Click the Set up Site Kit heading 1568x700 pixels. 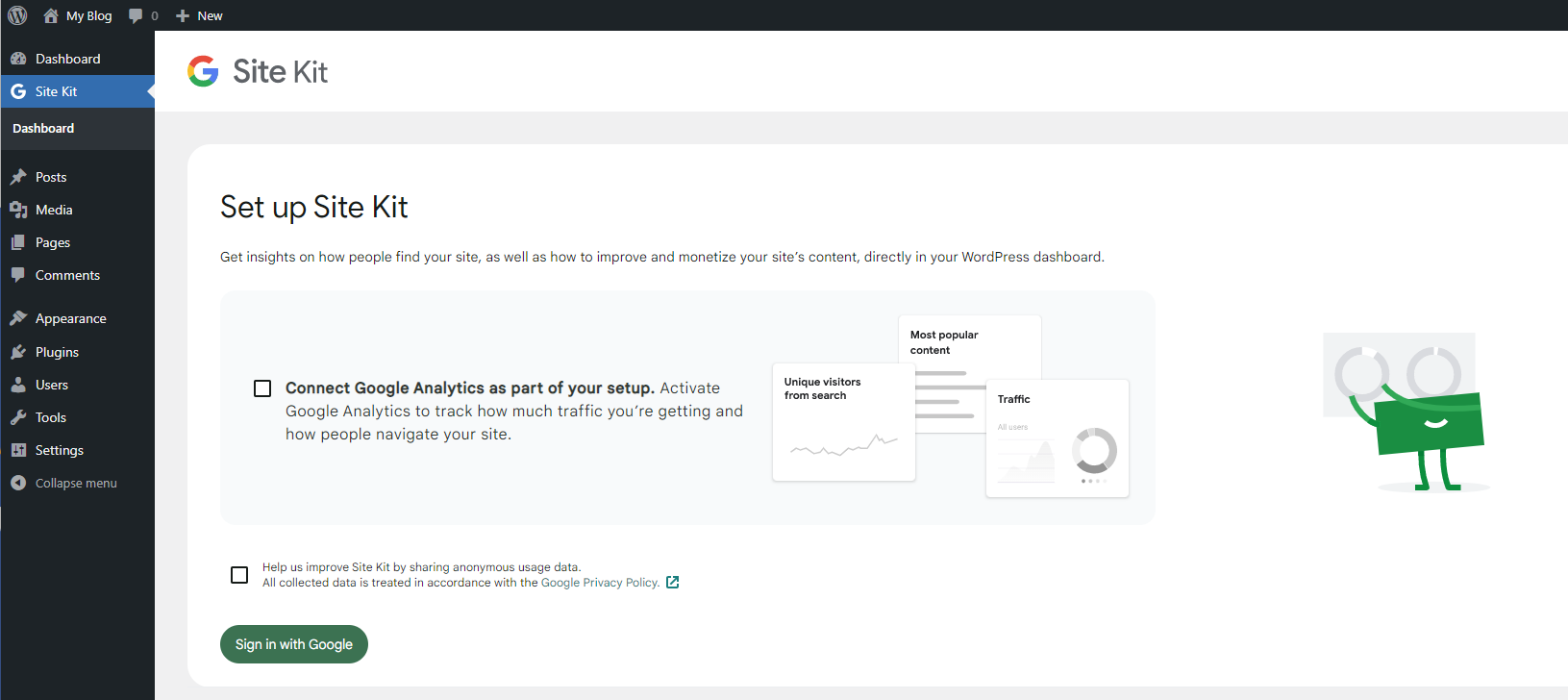[x=314, y=207]
